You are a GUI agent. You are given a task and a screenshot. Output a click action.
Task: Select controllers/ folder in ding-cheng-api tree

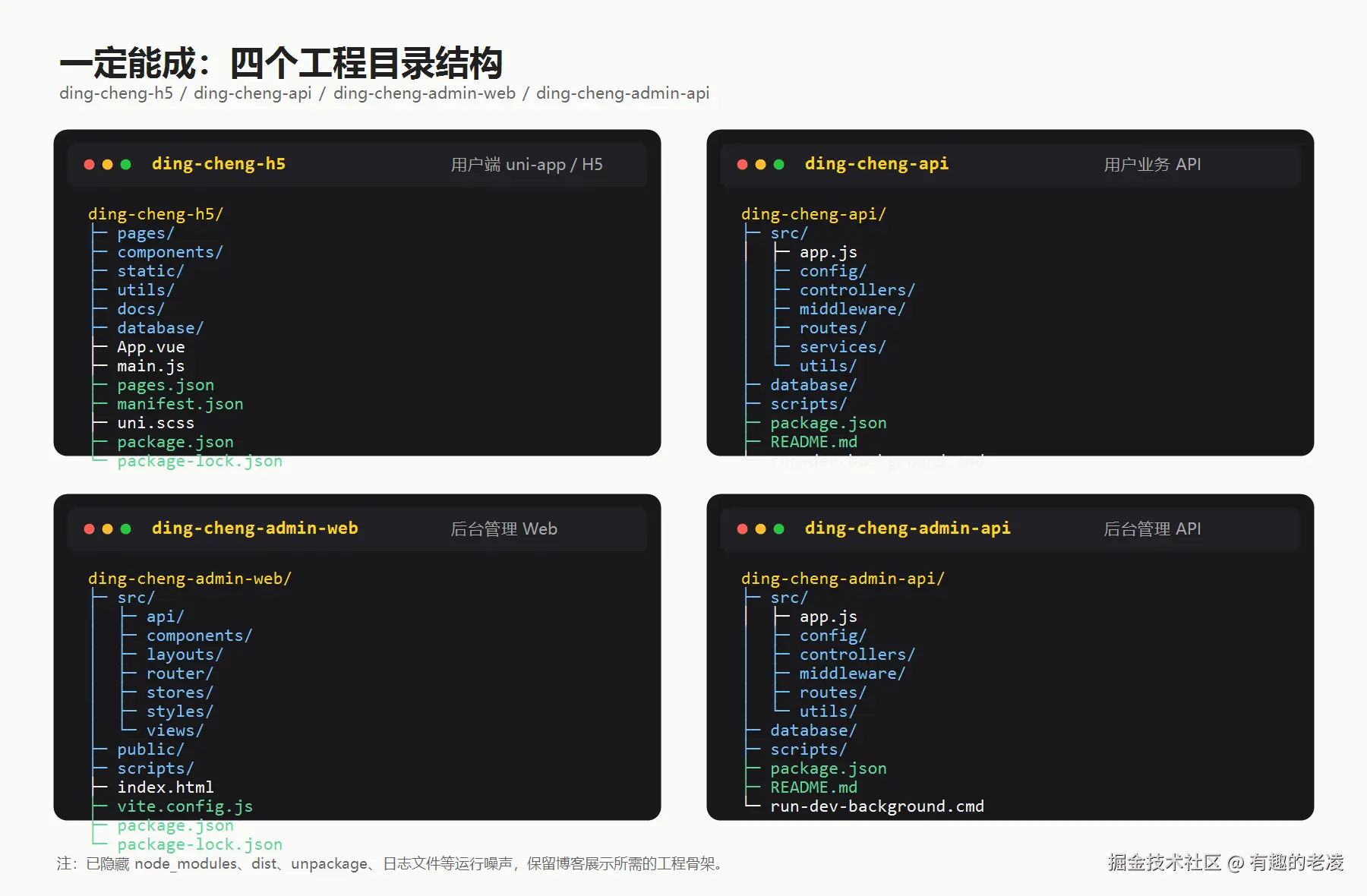pyautogui.click(x=857, y=291)
